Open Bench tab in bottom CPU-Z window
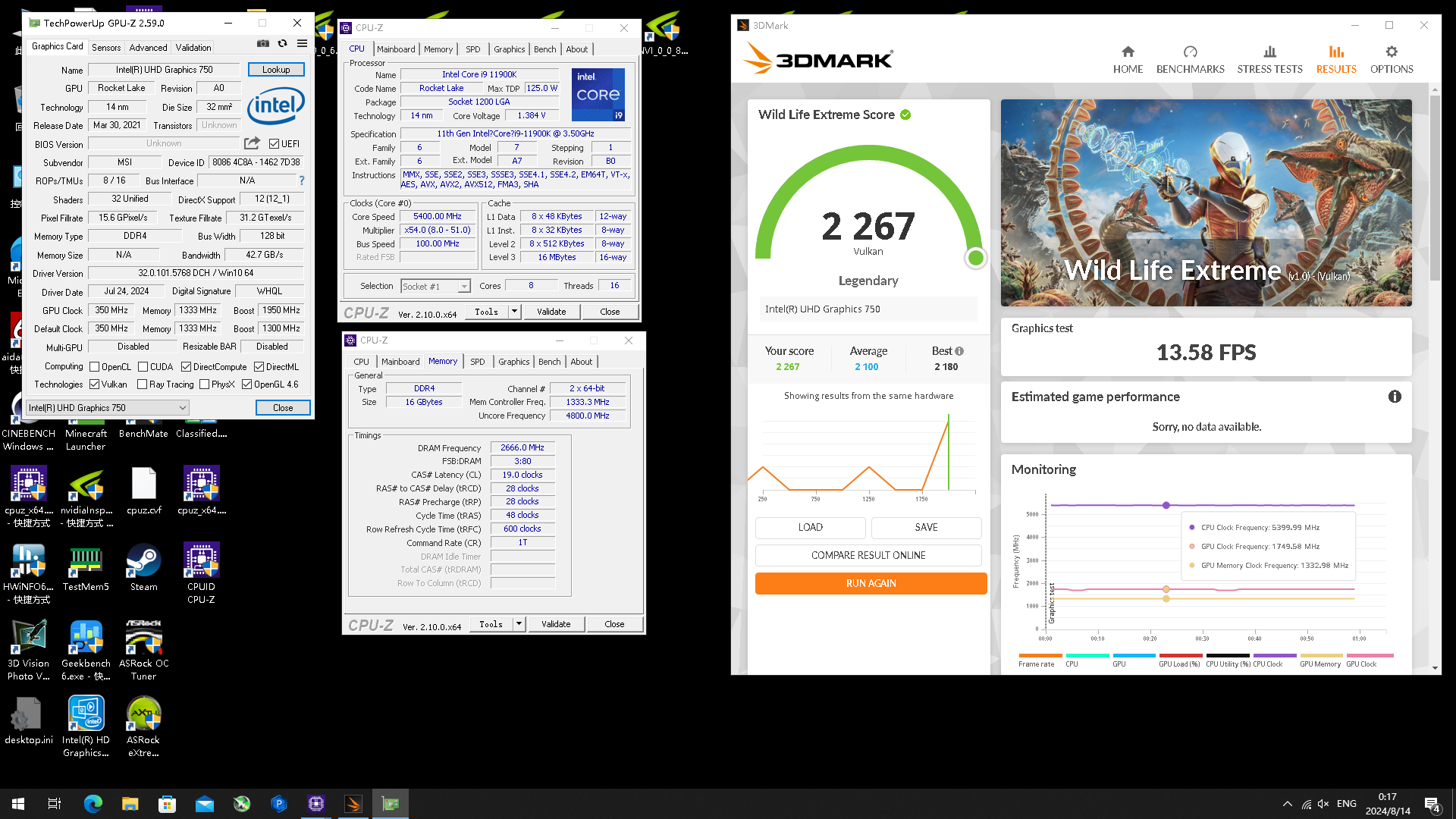 point(550,362)
